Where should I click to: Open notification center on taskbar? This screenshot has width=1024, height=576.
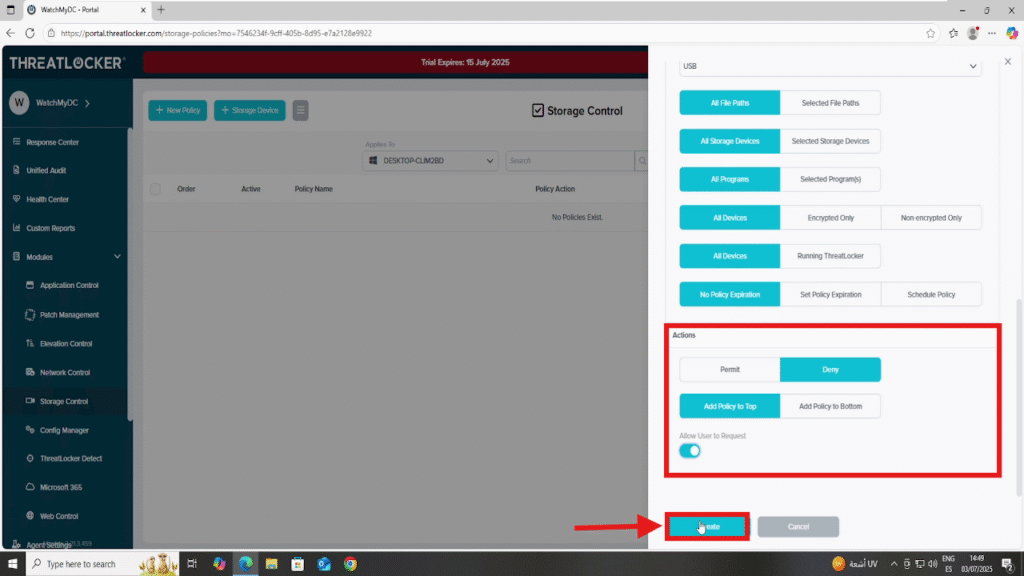pos(1008,564)
